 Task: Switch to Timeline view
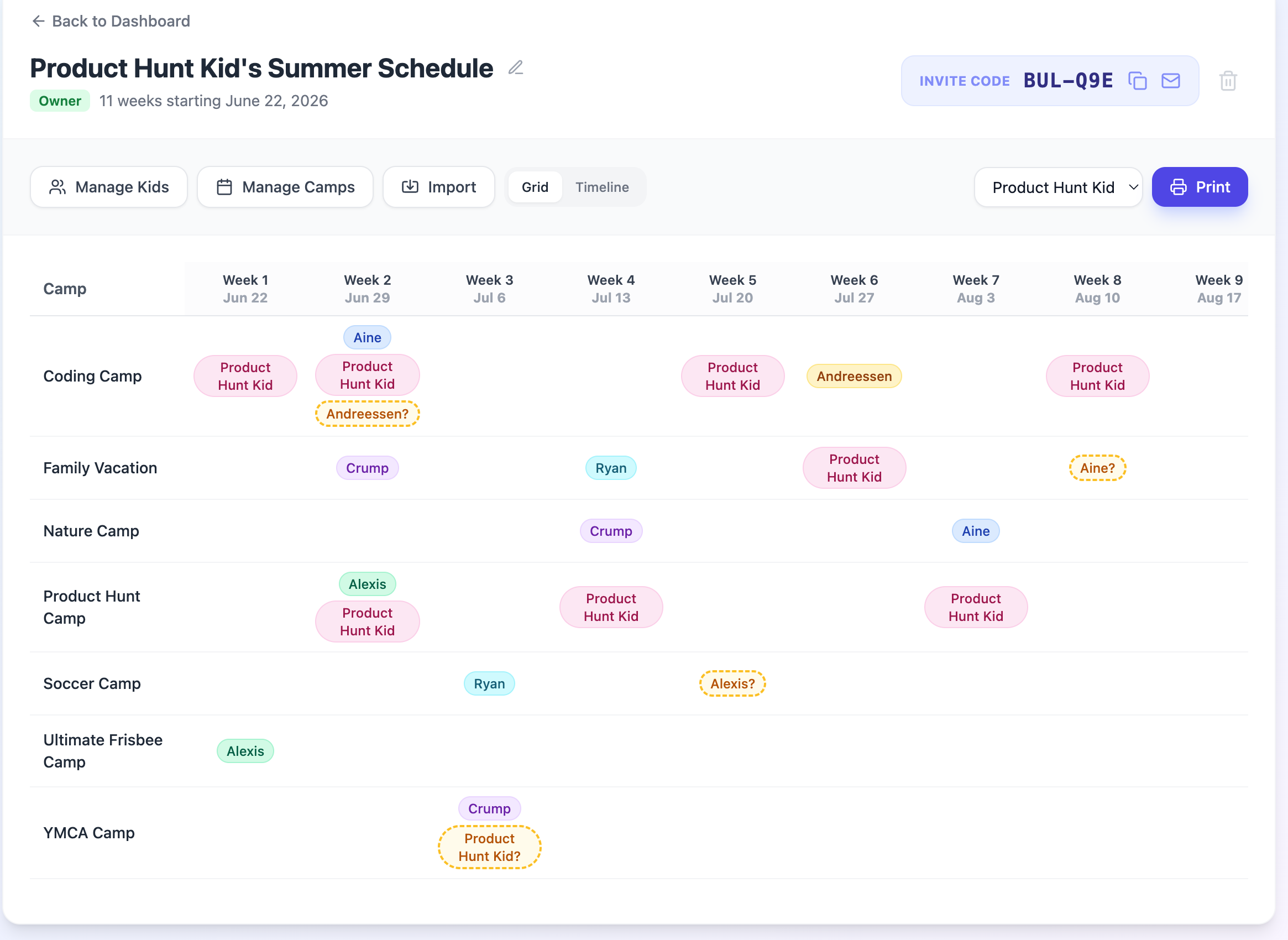pyautogui.click(x=602, y=187)
